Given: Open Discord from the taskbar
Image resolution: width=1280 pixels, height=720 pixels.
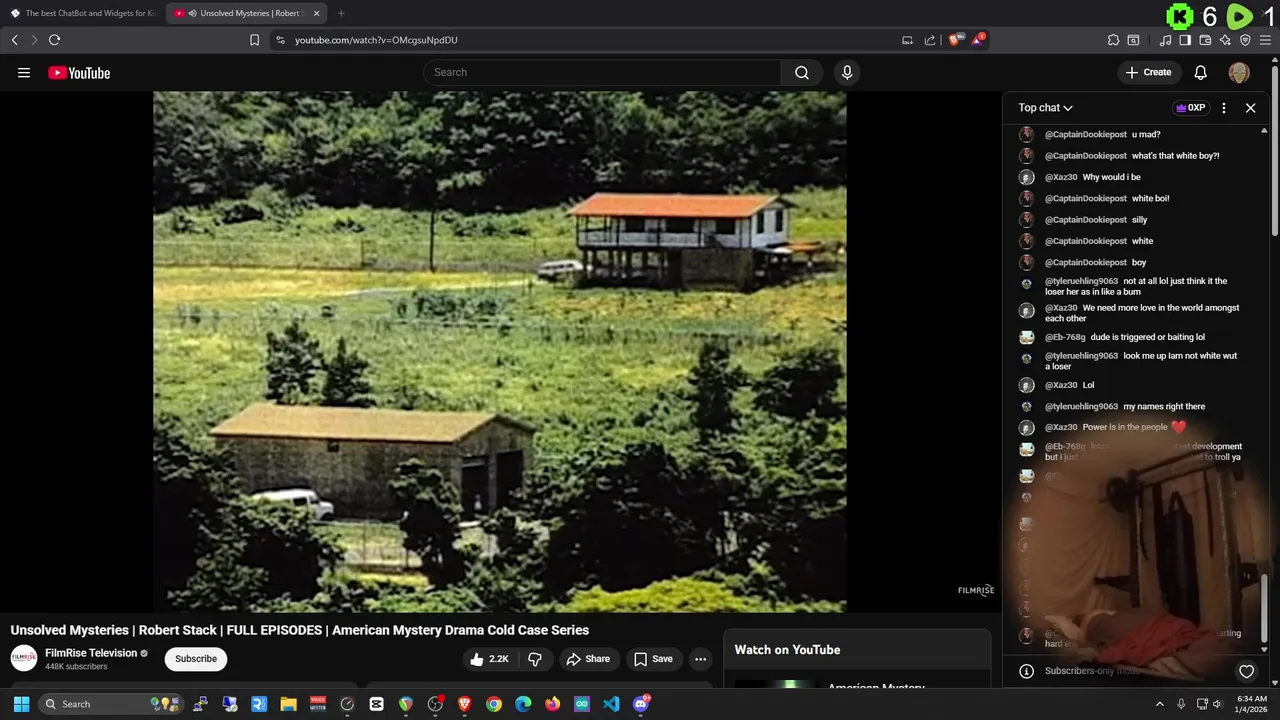Looking at the screenshot, I should [x=641, y=704].
